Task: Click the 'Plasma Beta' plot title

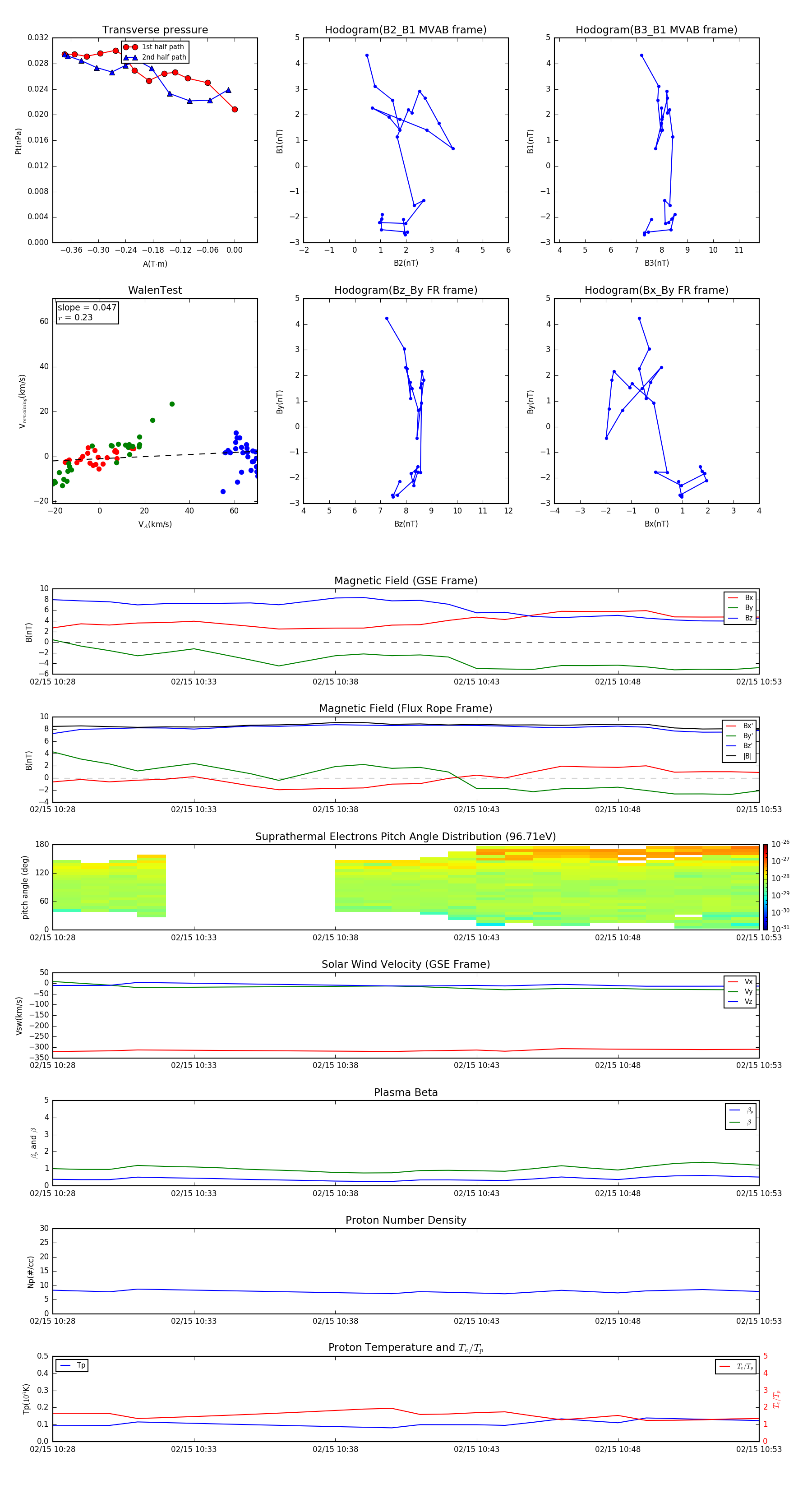Action: pyautogui.click(x=406, y=1093)
